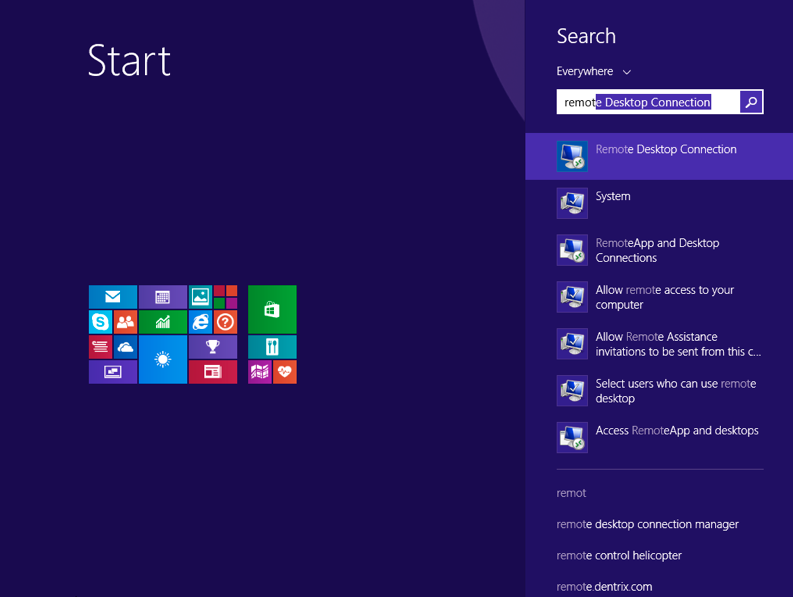Screen dimensions: 793x597
Task: Open the Desktop tile
Action: tap(113, 372)
